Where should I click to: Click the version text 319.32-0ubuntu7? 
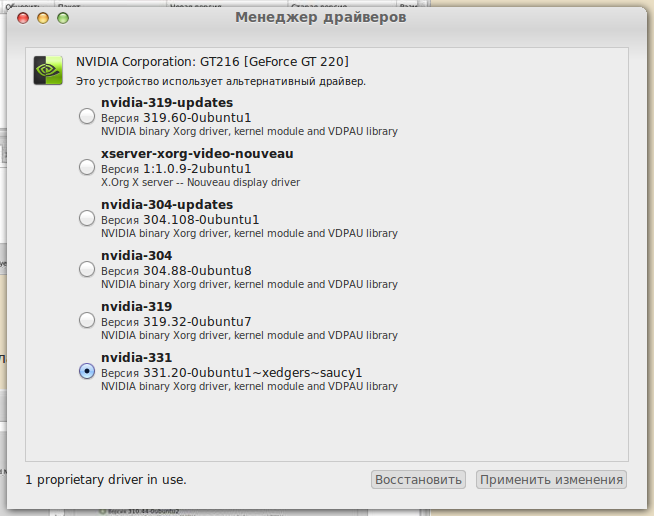pyautogui.click(x=197, y=322)
